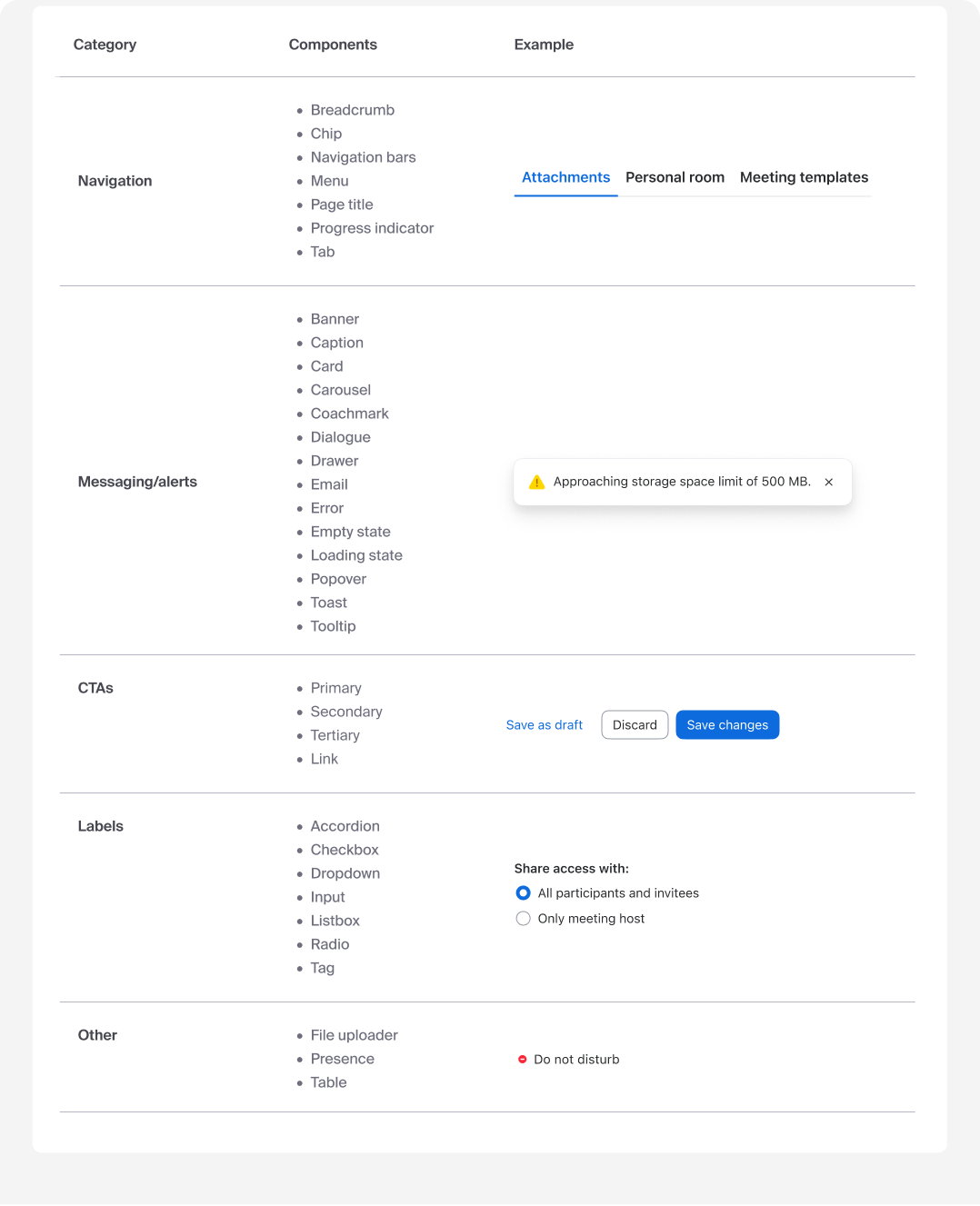
Task: Click the Accordion list item
Action: [345, 826]
